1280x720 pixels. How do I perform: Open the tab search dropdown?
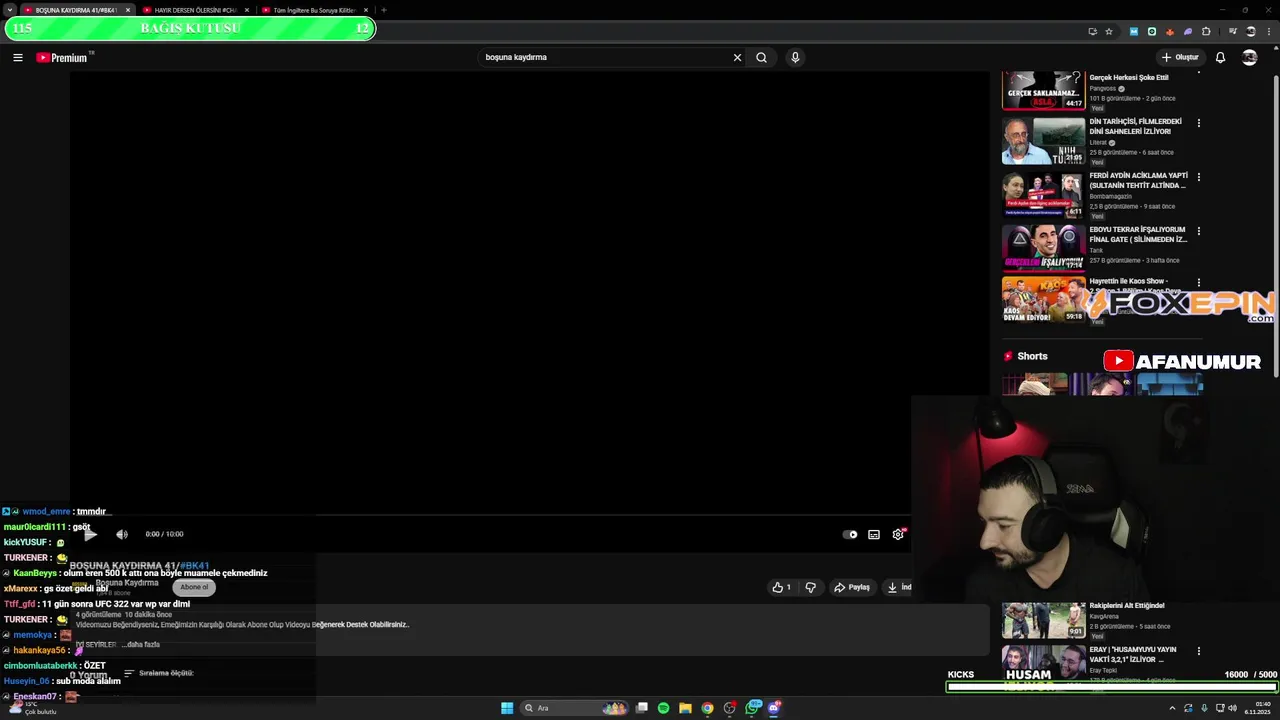9,10
